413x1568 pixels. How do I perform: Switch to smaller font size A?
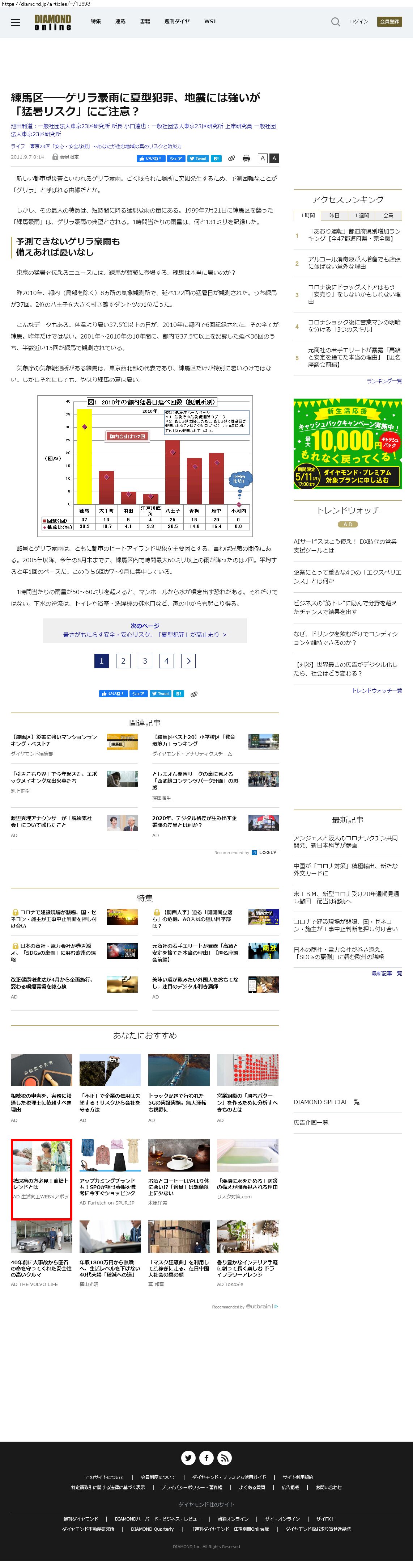coord(263,158)
